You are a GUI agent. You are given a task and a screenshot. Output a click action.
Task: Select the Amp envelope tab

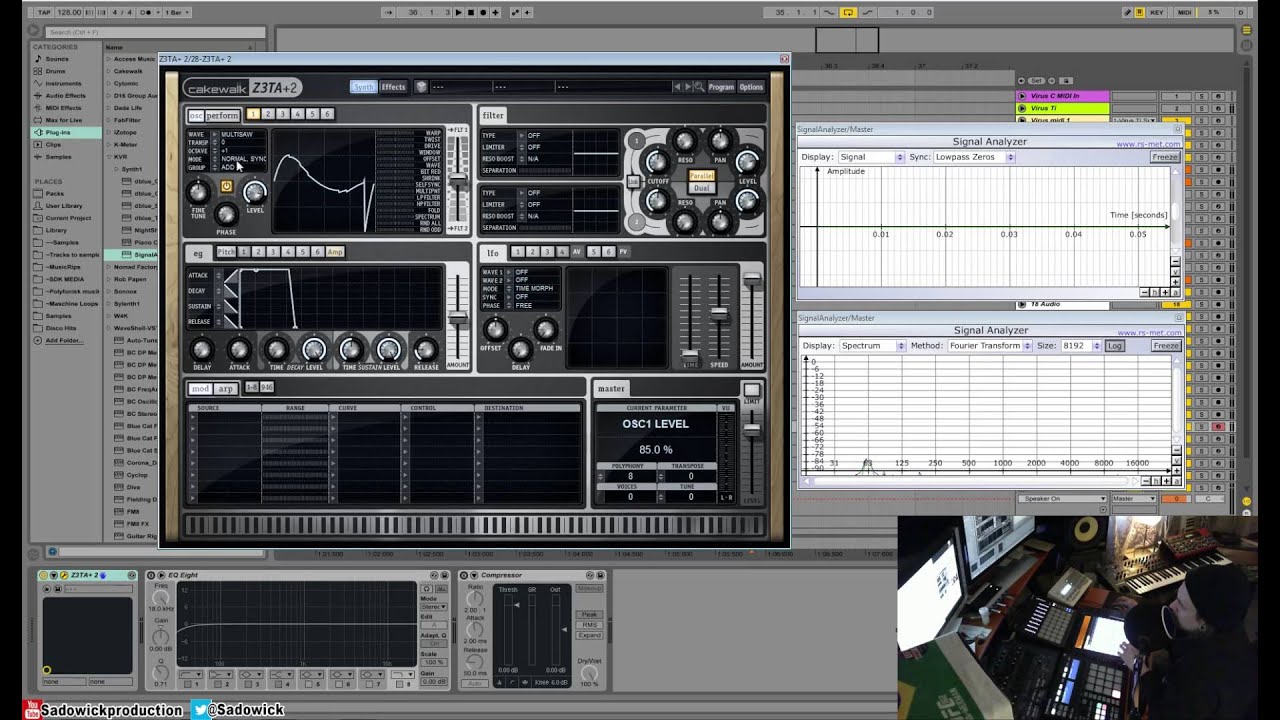click(335, 252)
